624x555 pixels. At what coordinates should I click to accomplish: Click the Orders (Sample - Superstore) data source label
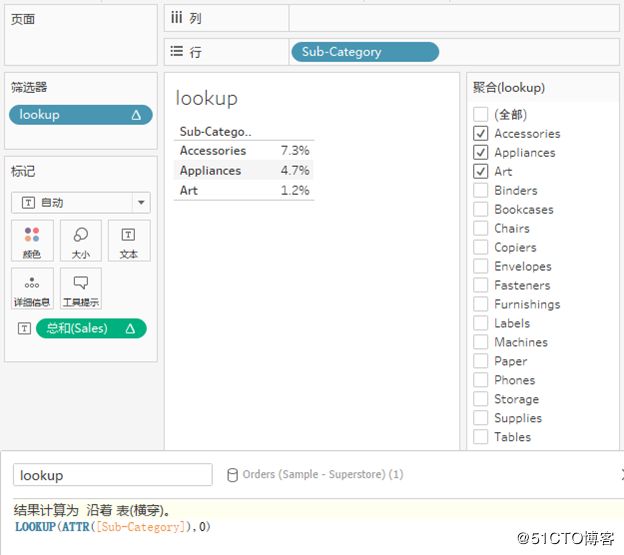point(323,474)
